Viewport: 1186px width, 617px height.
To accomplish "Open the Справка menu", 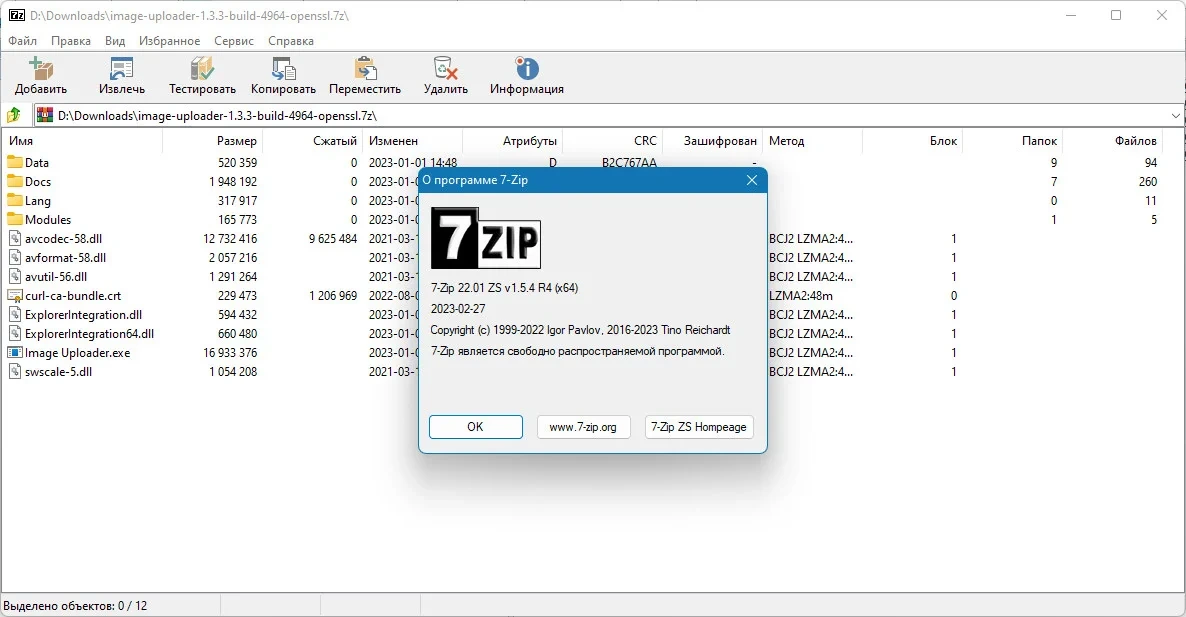I will point(290,41).
